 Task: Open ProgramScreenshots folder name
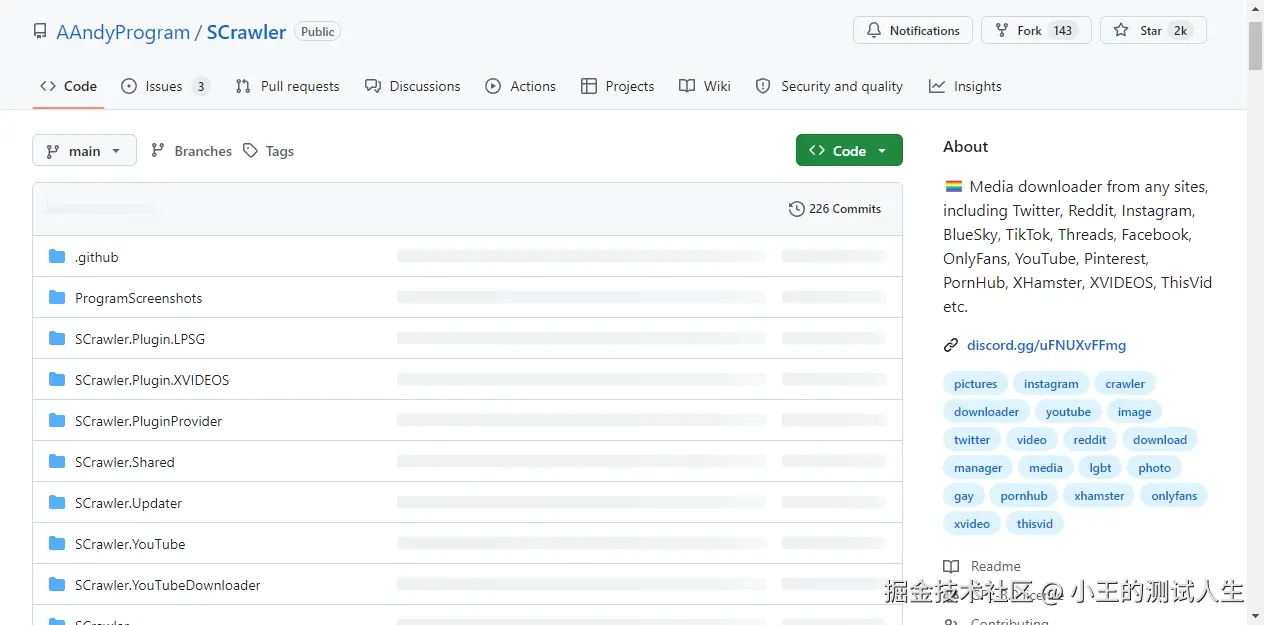(x=139, y=298)
